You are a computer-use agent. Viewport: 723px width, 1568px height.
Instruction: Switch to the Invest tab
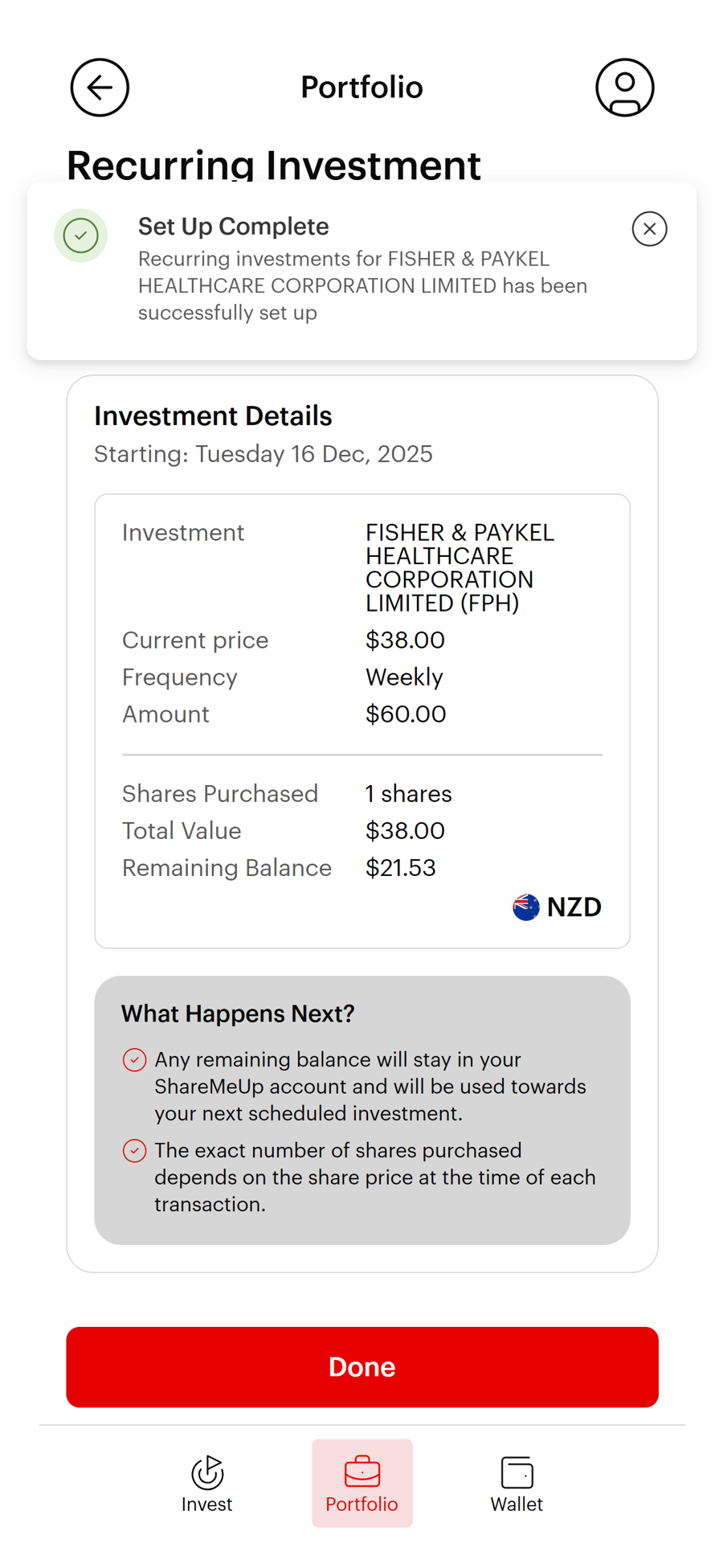pos(206,1483)
